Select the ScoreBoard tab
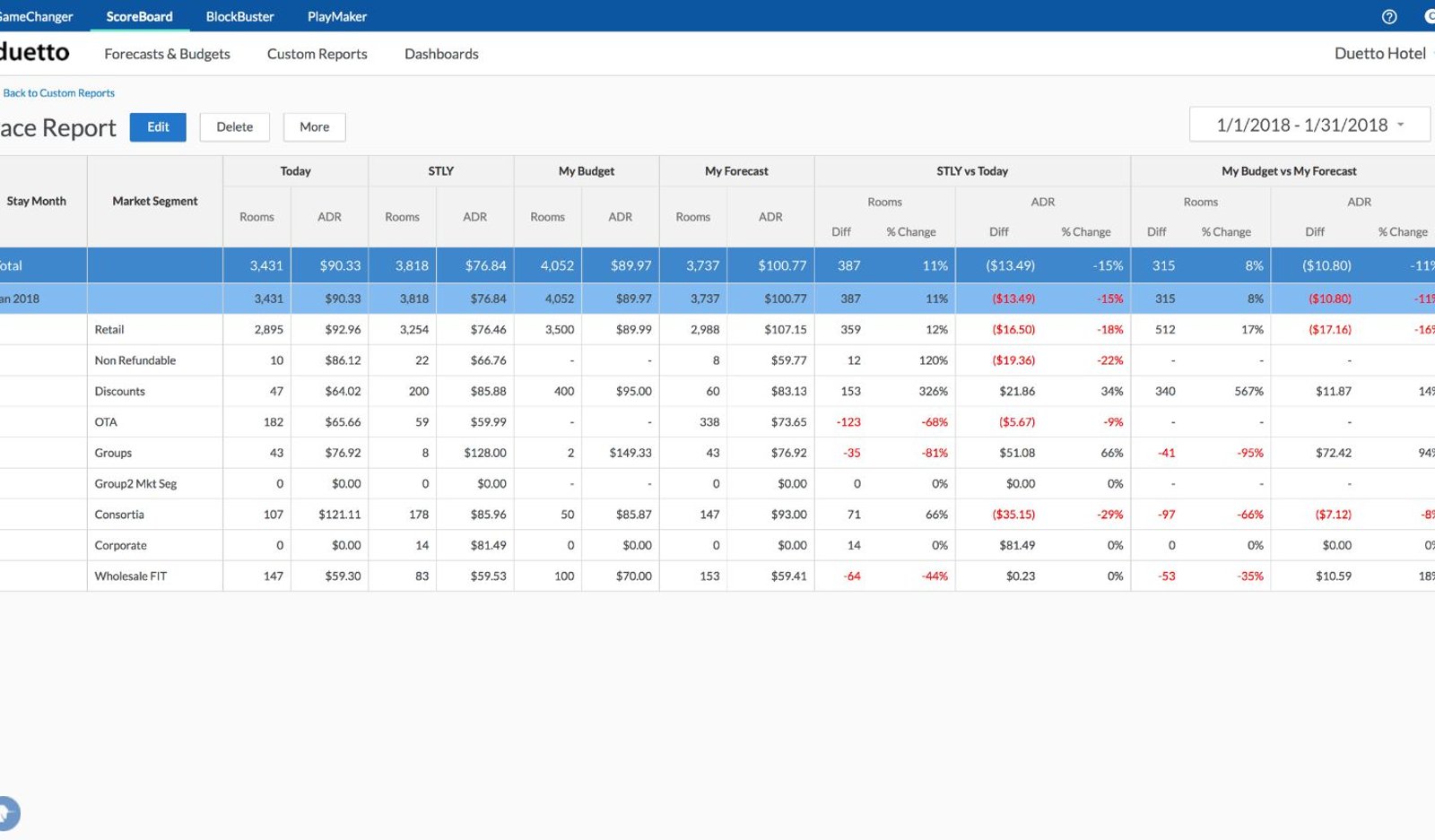This screenshot has height=840, width=1435. click(139, 16)
